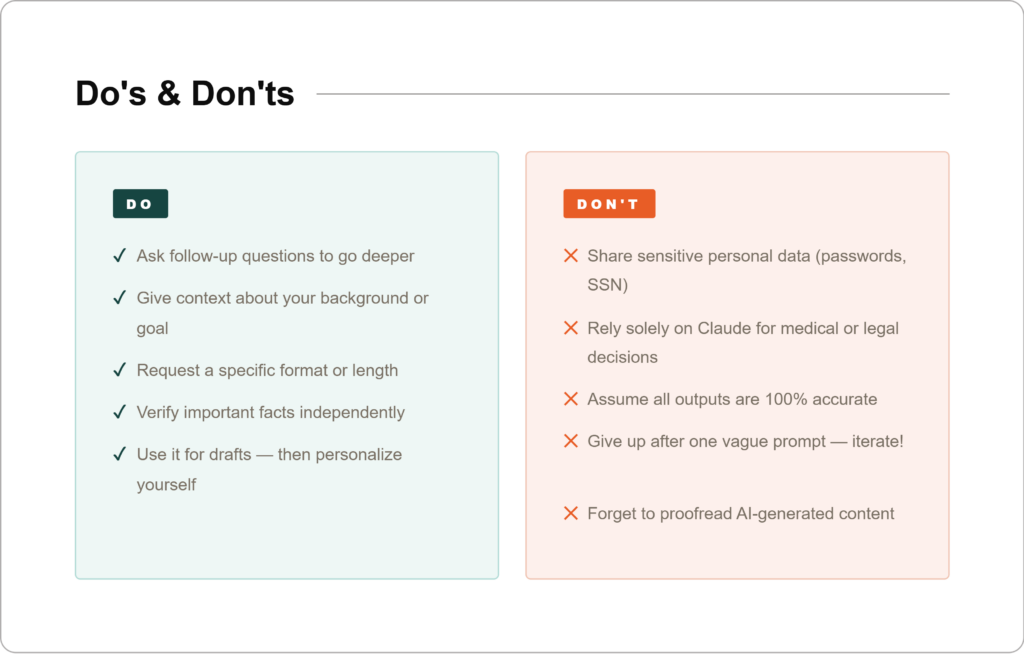Click X icon beside 'Forget to proofread AI-generated content'

click(x=571, y=513)
